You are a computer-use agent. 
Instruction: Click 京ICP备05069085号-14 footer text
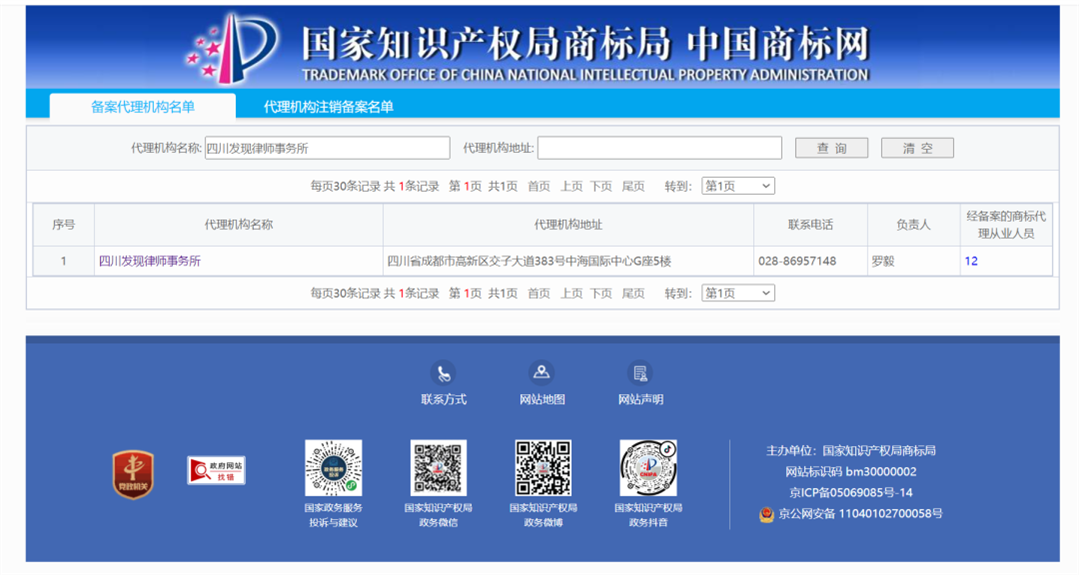coord(851,492)
